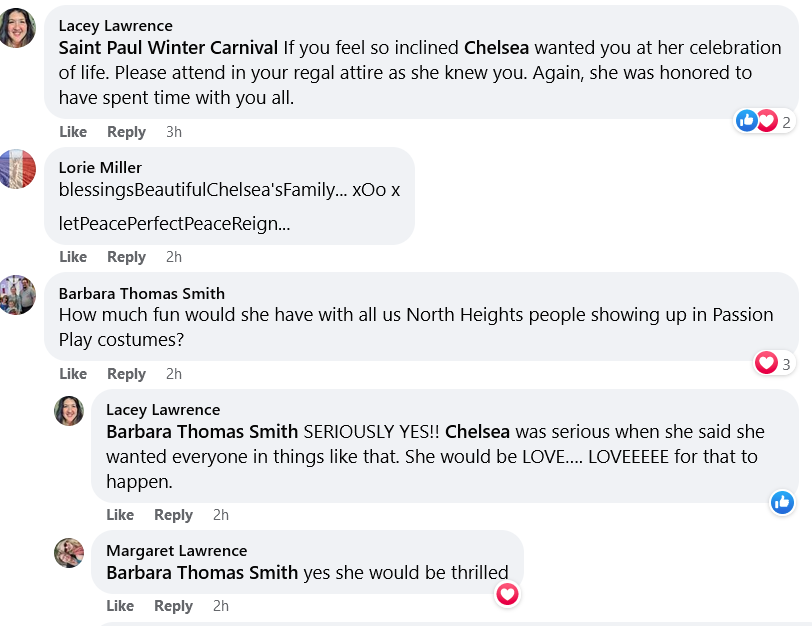Open the like reaction icon on the Saint Paul Winter Carnival comment

[x=747, y=121]
